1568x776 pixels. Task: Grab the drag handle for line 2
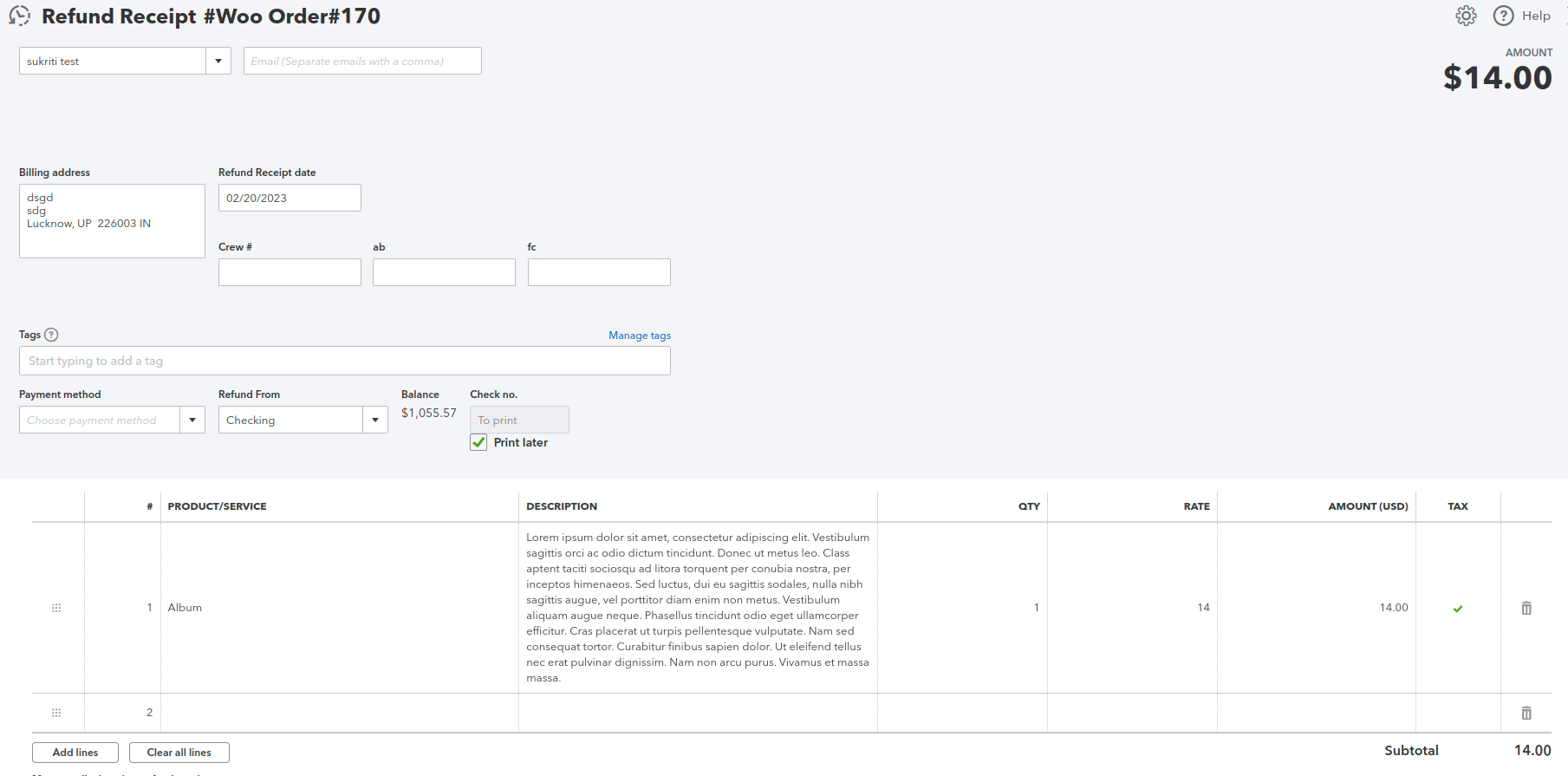pyautogui.click(x=56, y=713)
